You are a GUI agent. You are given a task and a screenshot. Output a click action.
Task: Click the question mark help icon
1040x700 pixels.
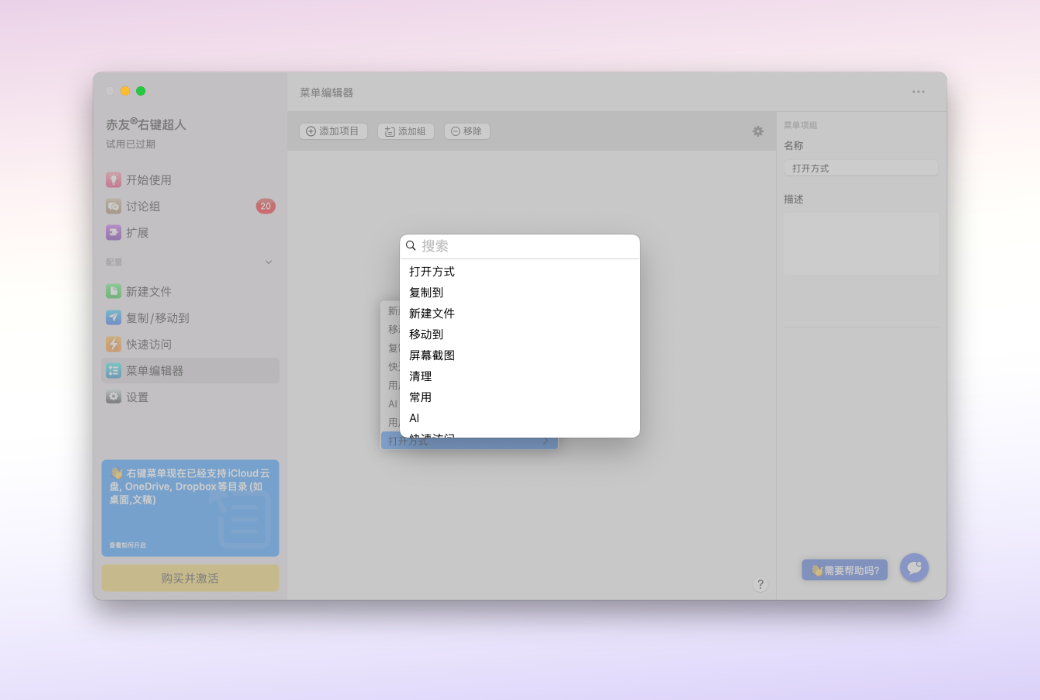pos(760,584)
